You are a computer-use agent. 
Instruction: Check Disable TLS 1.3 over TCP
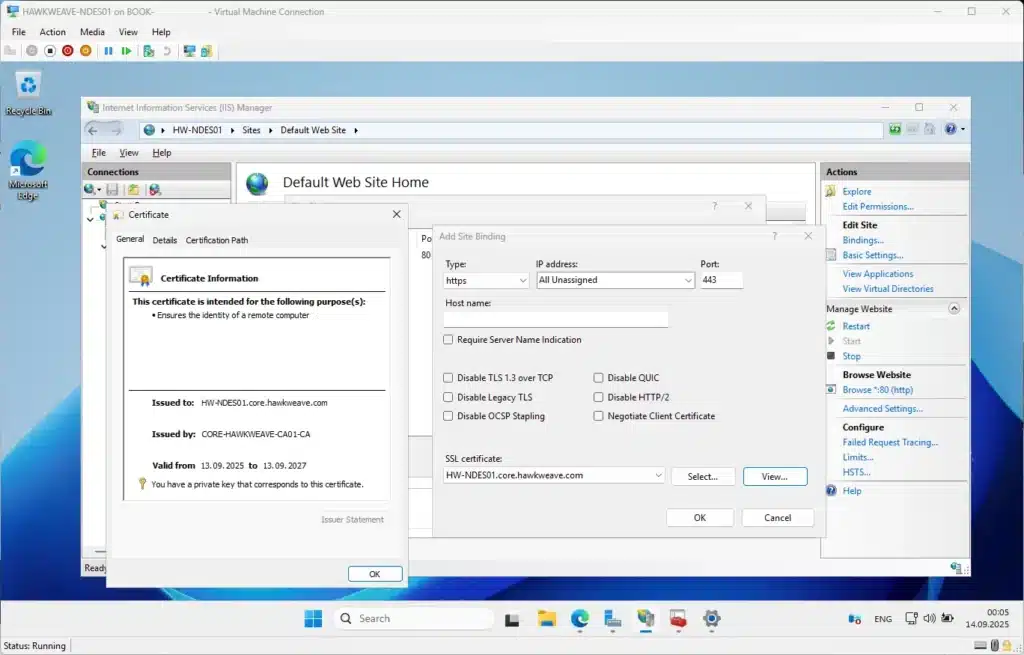point(449,378)
